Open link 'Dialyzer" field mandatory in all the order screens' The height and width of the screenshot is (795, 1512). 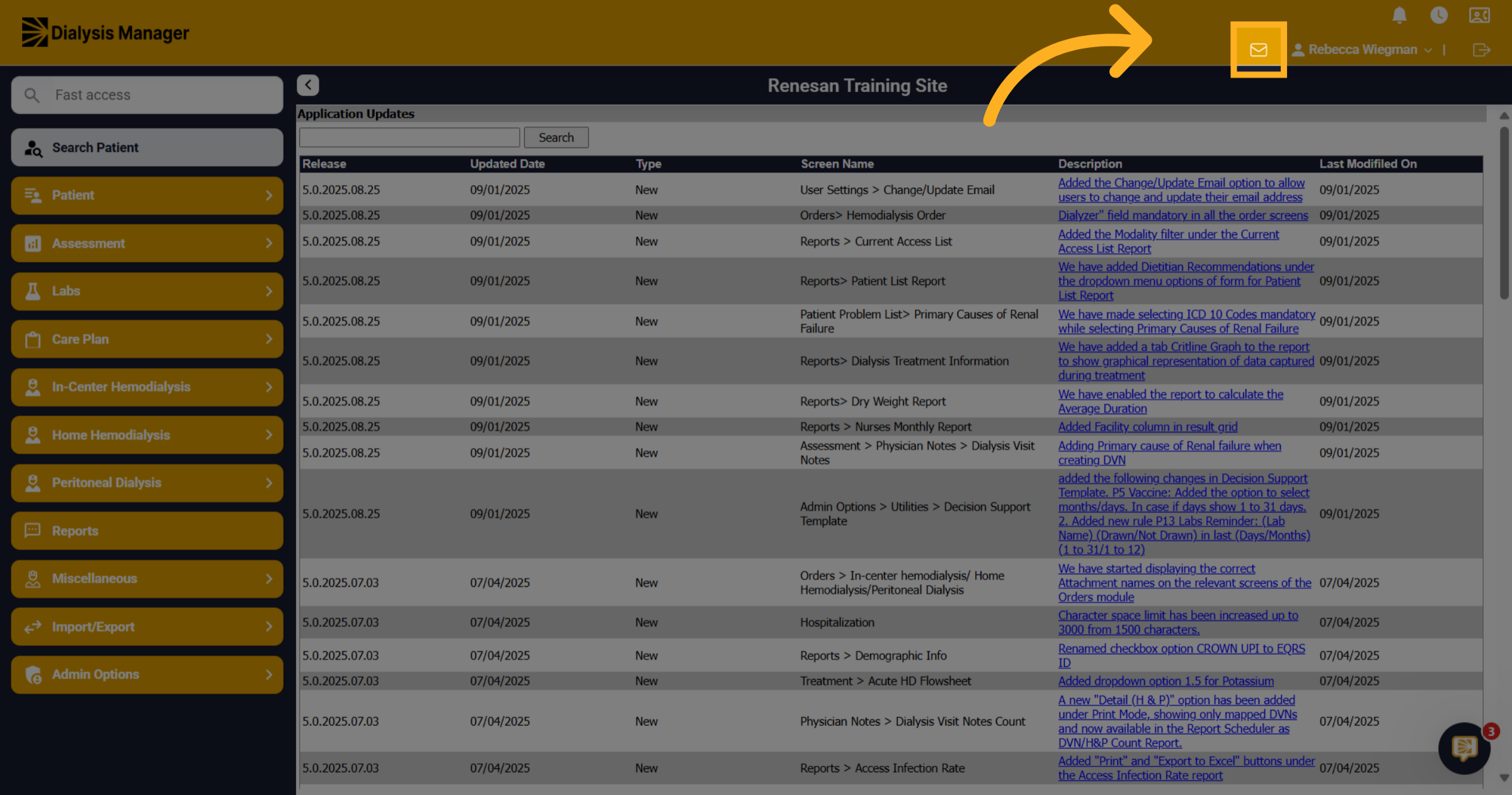point(1183,215)
